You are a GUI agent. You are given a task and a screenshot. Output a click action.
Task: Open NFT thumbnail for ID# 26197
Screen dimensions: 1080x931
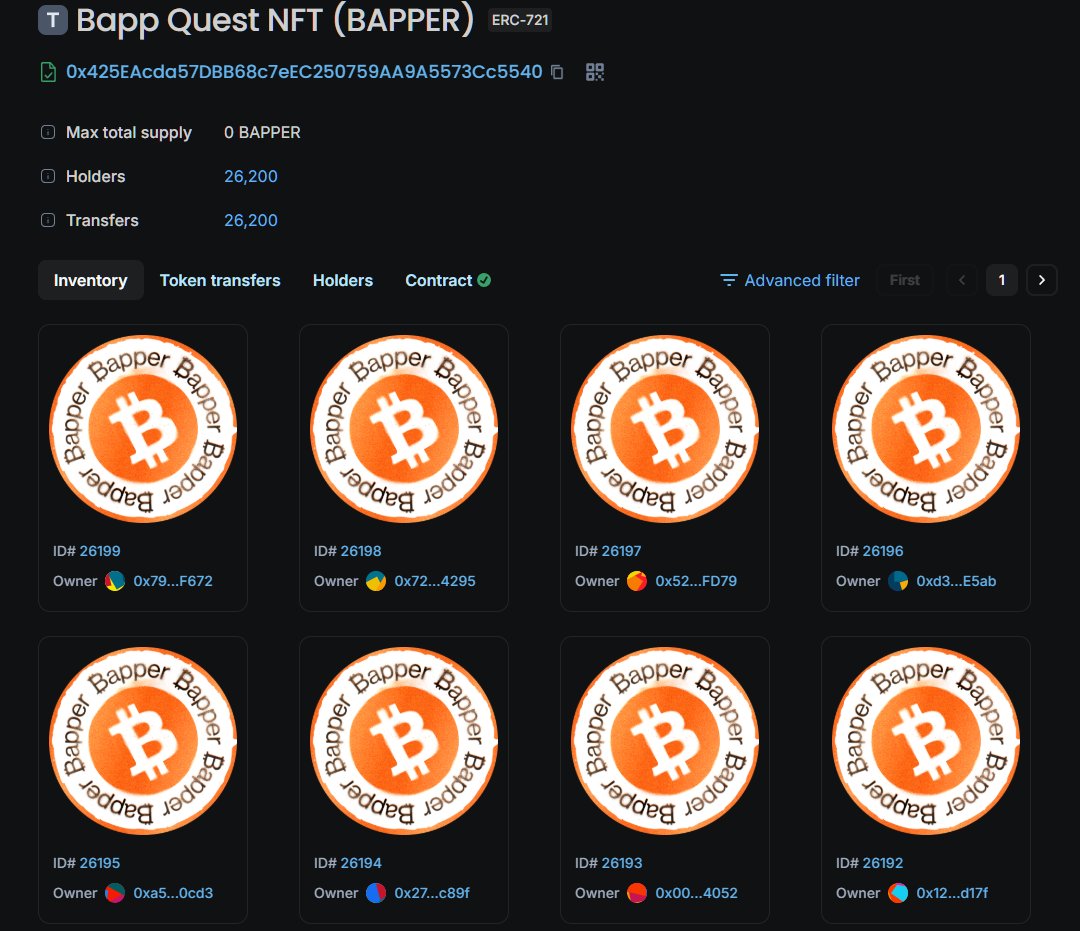pyautogui.click(x=665, y=428)
